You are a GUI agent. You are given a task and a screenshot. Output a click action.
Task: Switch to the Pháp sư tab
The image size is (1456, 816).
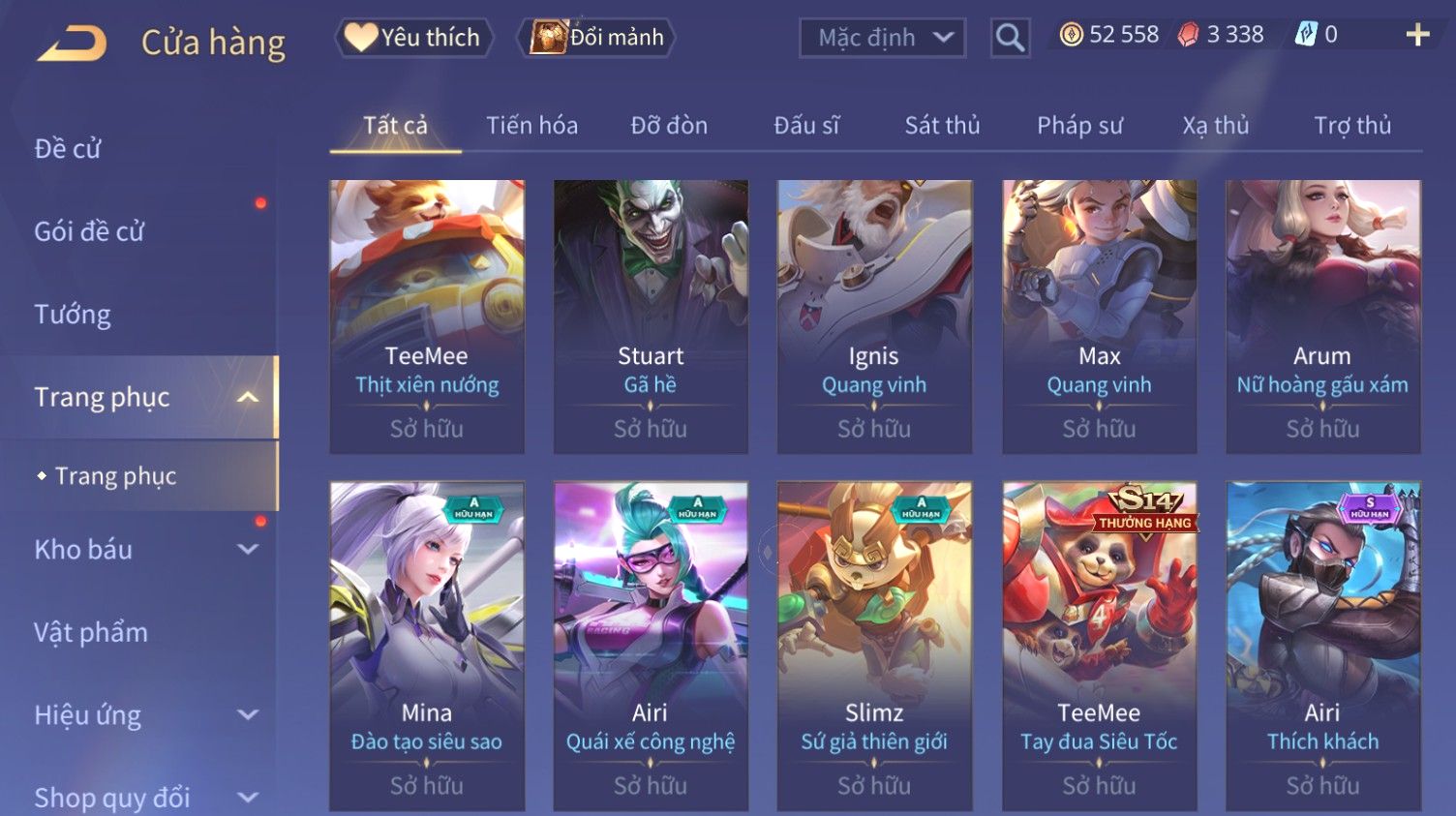click(x=1079, y=126)
